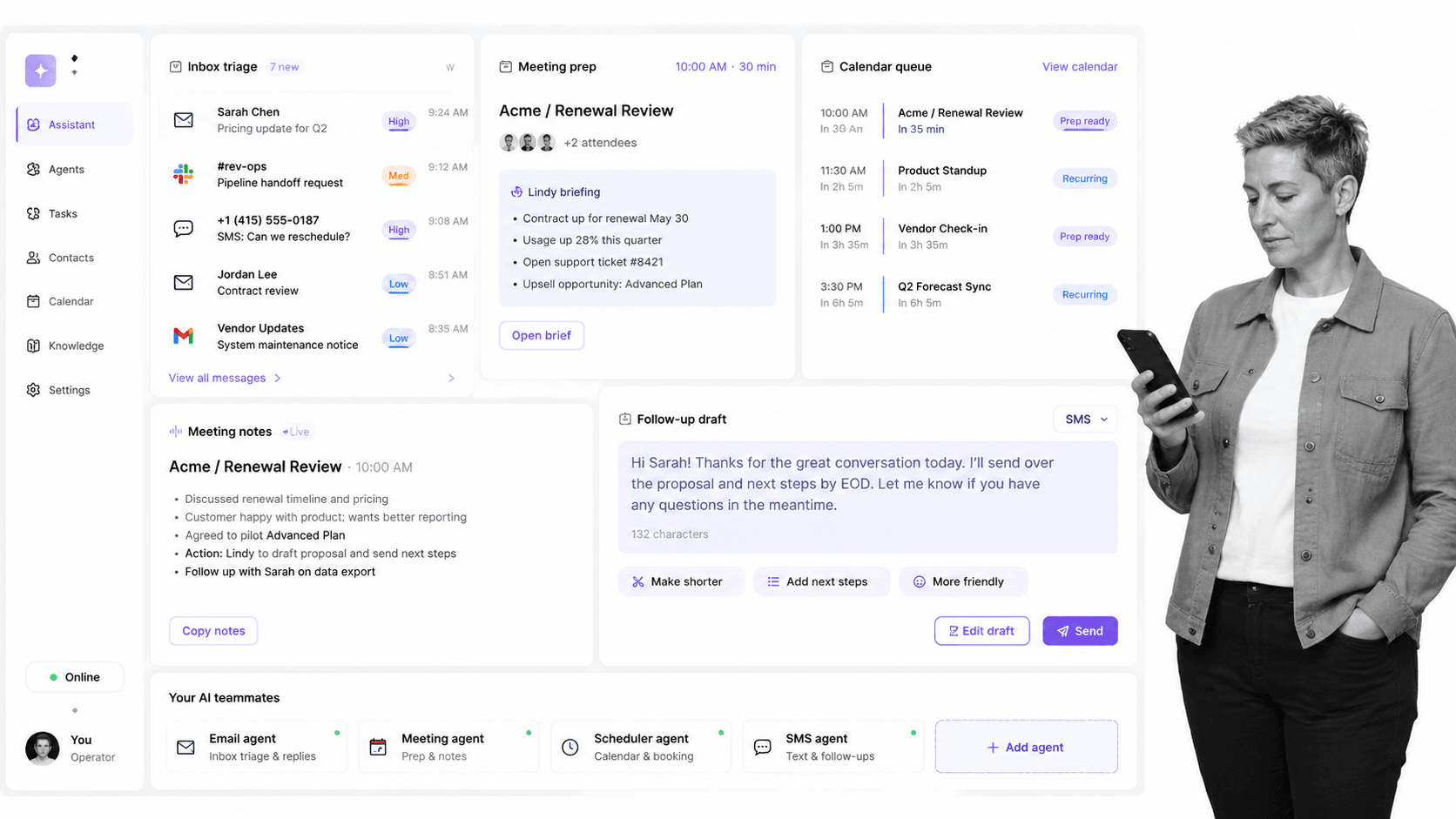The height and width of the screenshot is (819, 1456).
Task: Click the Meeting prep calendar icon
Action: pyautogui.click(x=505, y=66)
